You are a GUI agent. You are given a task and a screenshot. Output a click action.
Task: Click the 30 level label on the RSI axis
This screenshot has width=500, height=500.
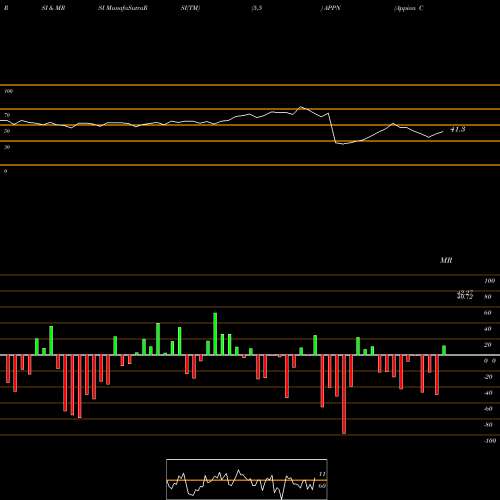(x=7, y=147)
